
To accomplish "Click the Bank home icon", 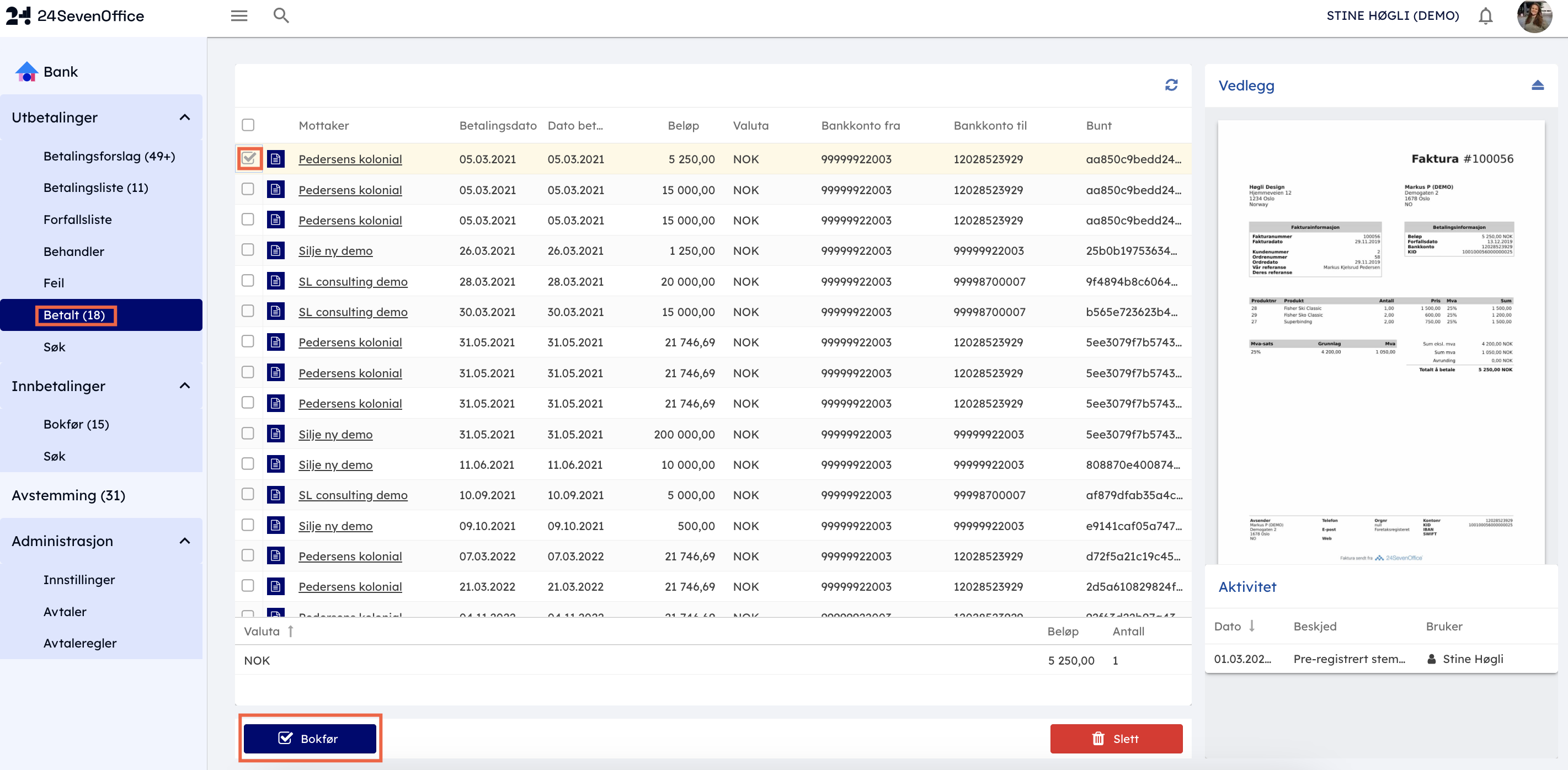I will point(26,72).
